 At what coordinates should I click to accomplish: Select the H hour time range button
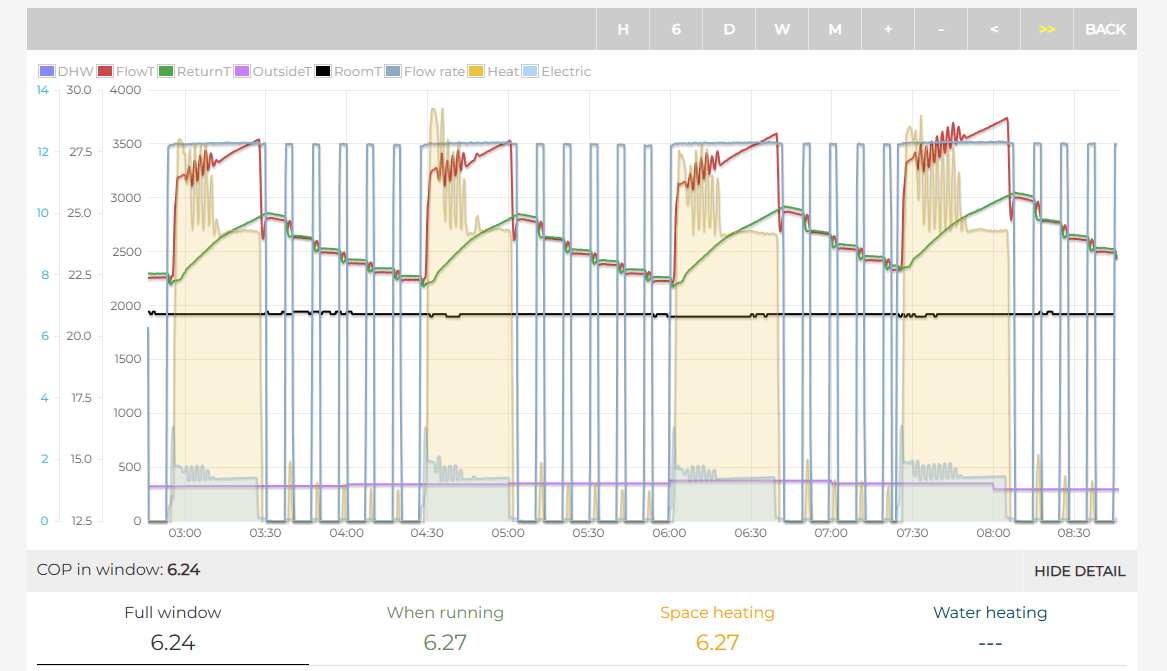click(623, 29)
